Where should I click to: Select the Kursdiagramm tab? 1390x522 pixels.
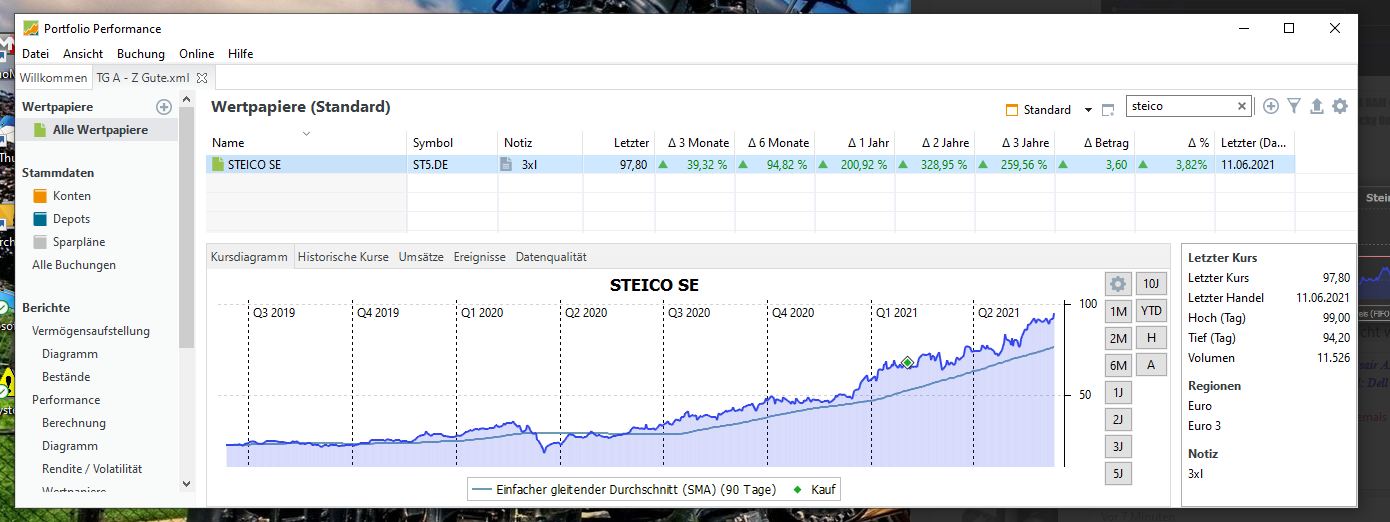249,257
